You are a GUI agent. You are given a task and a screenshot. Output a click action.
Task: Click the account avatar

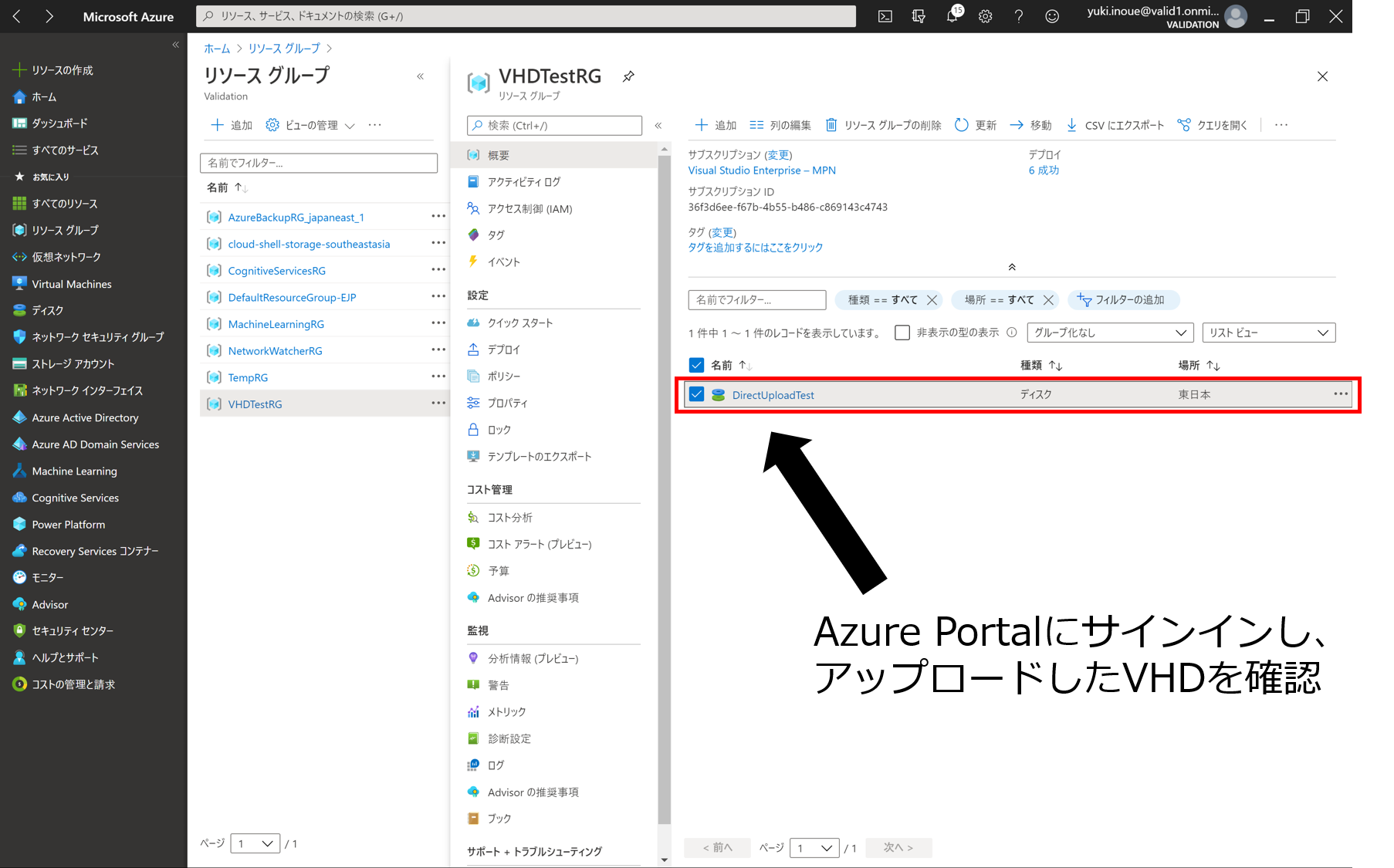(1235, 16)
